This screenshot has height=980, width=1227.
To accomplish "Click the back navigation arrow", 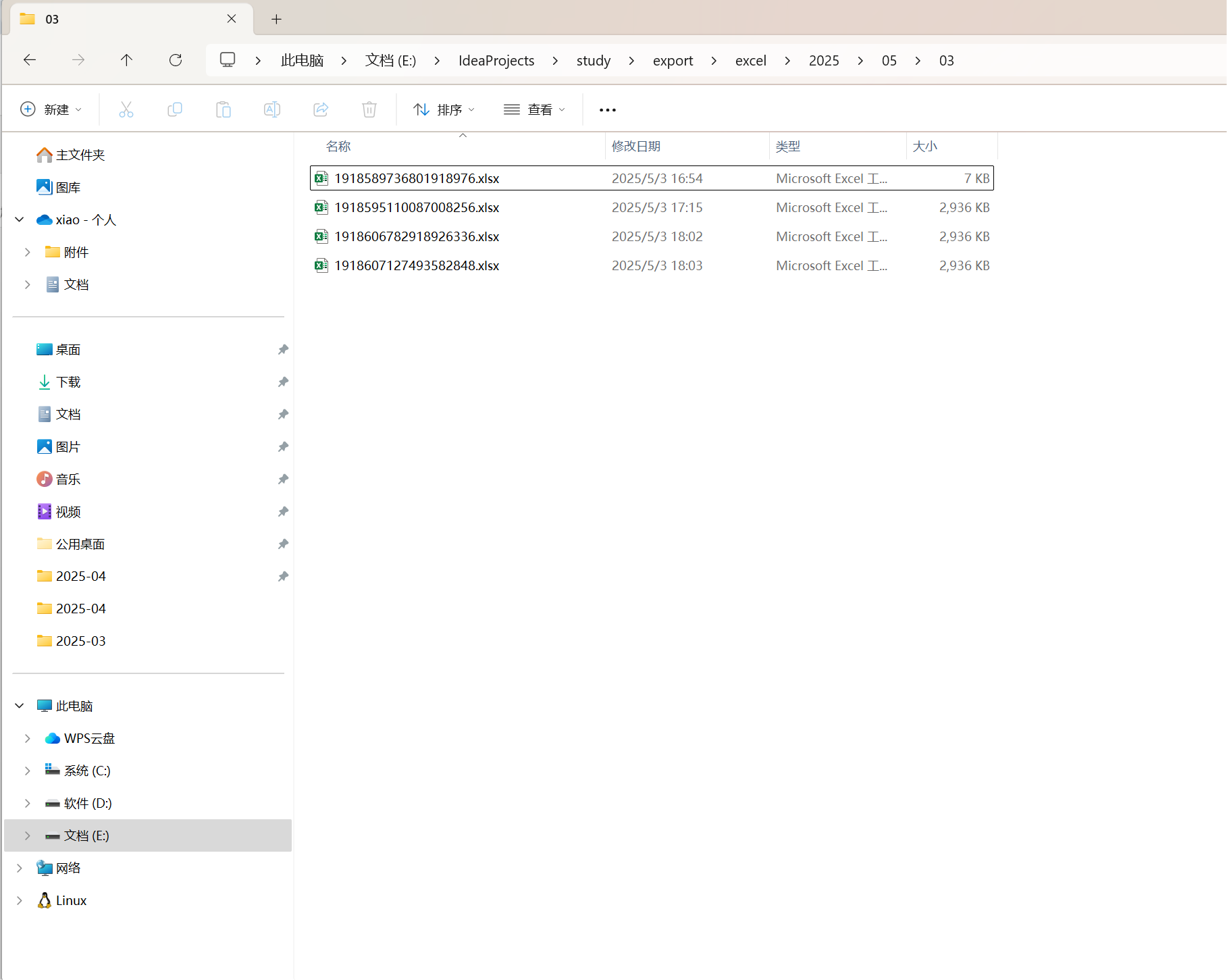I will click(30, 60).
